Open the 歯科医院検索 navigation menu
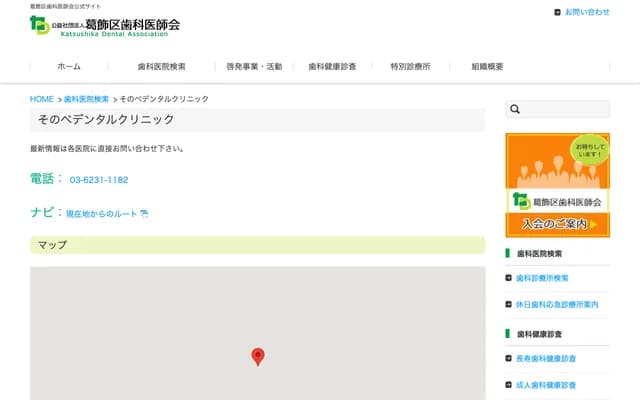Image resolution: width=640 pixels, height=400 pixels. tap(162, 67)
